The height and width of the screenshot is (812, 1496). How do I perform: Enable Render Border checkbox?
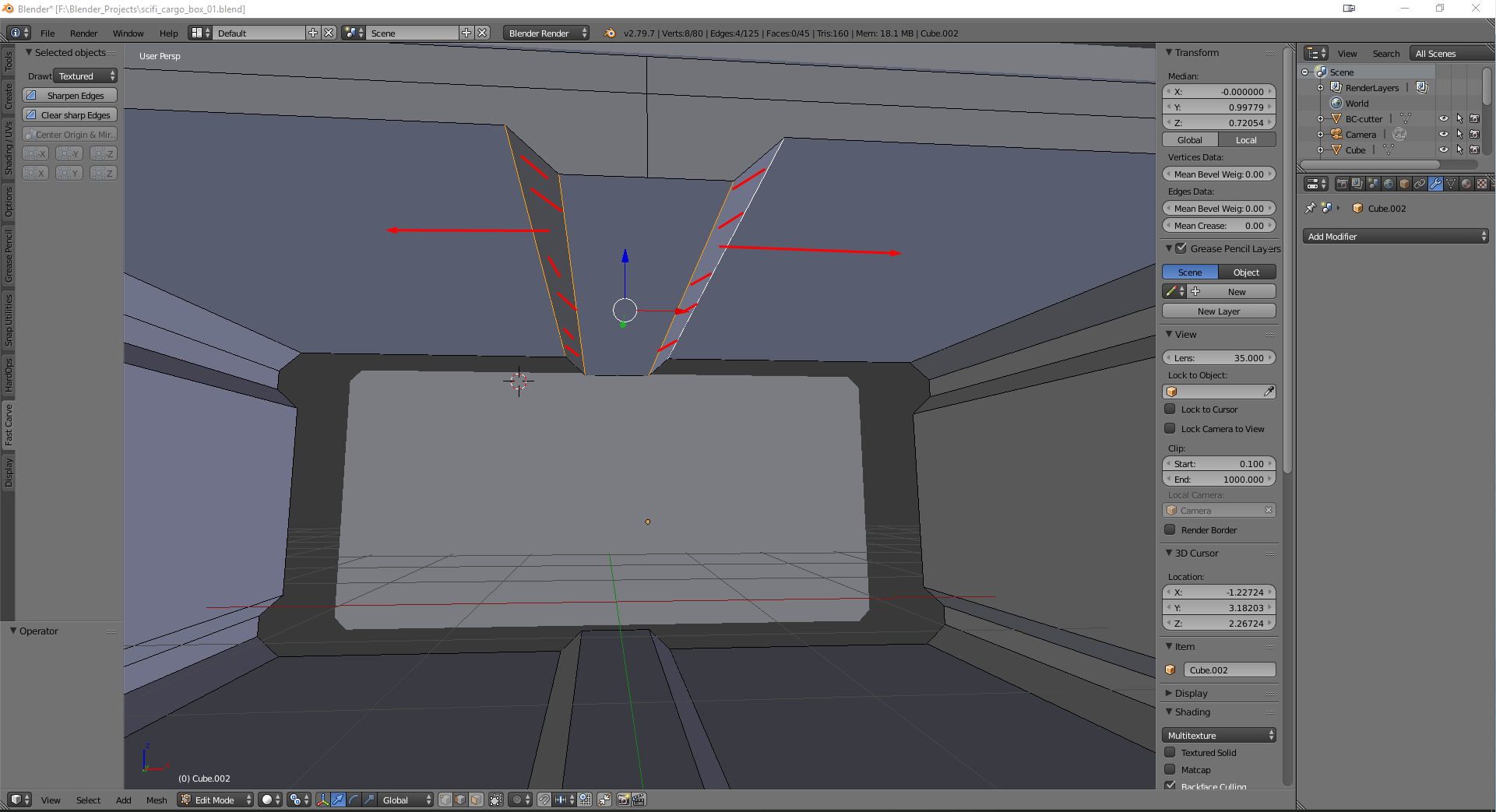coord(1170,529)
